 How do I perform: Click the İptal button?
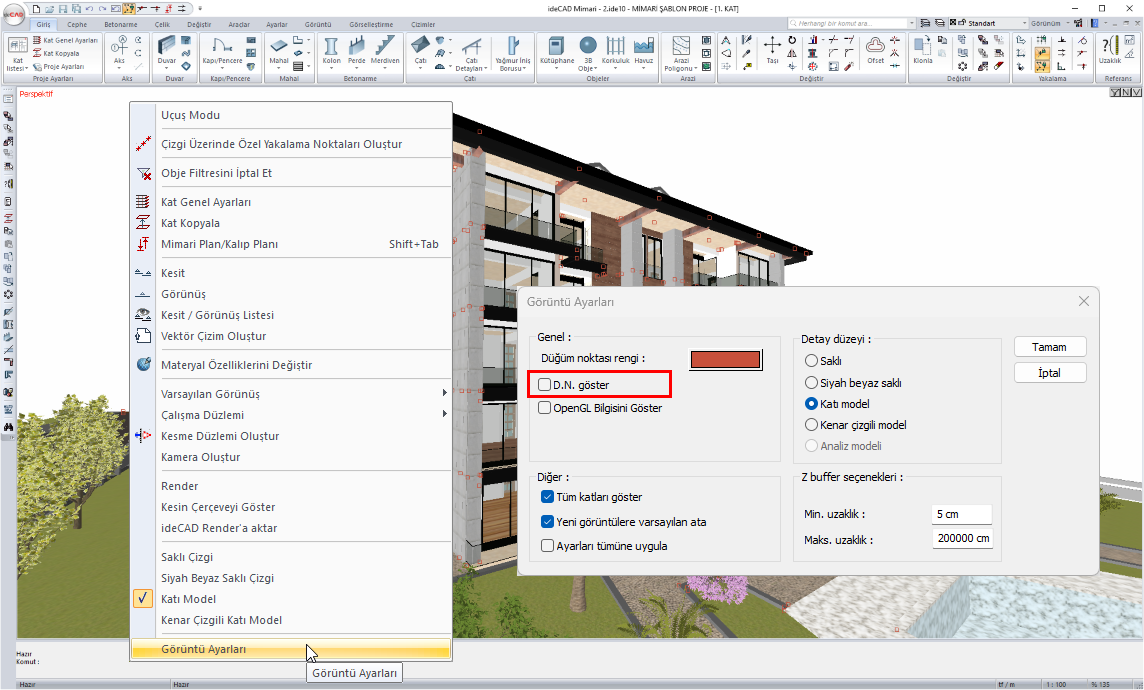point(1050,373)
